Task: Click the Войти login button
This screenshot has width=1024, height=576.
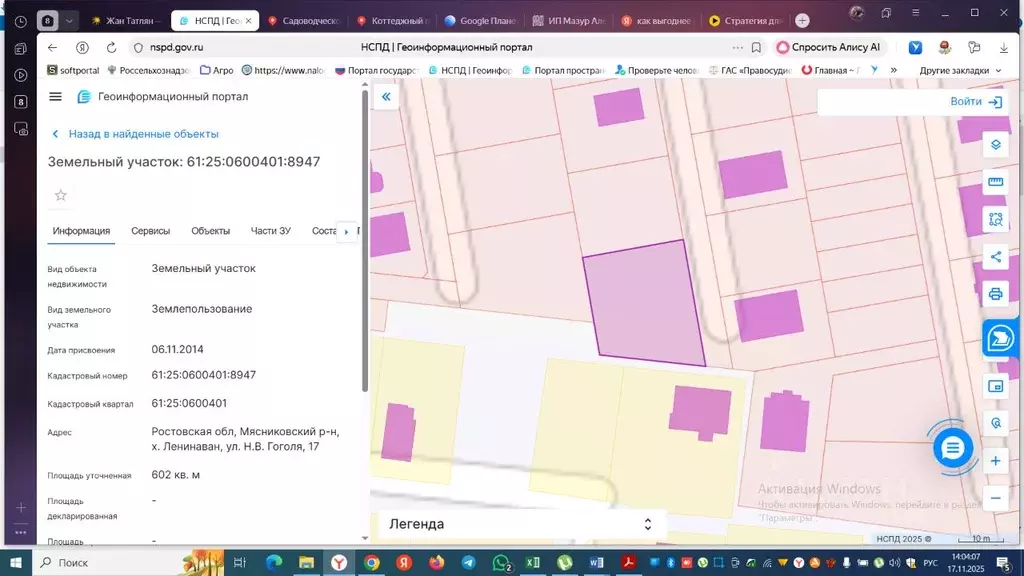Action: click(x=975, y=102)
